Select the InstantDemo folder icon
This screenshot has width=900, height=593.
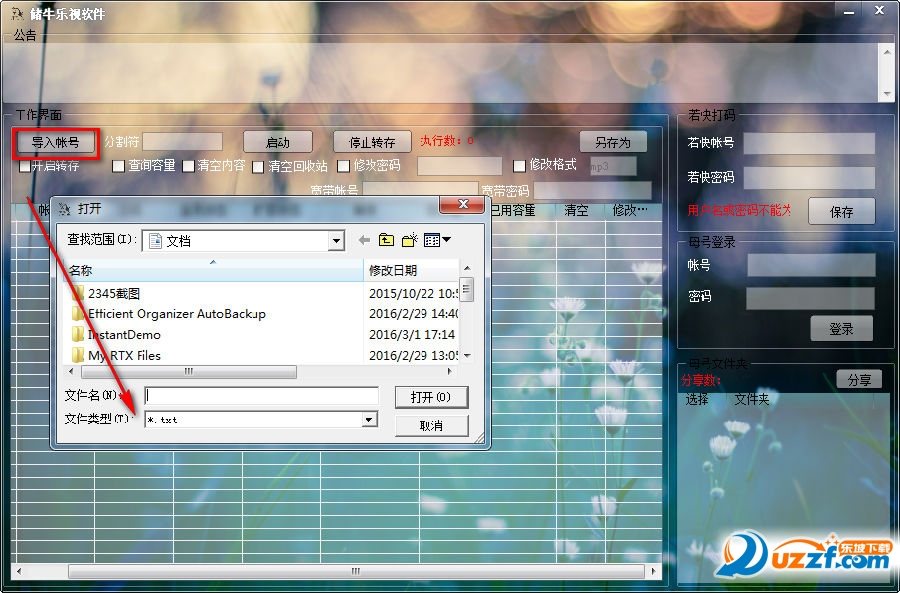coord(78,335)
